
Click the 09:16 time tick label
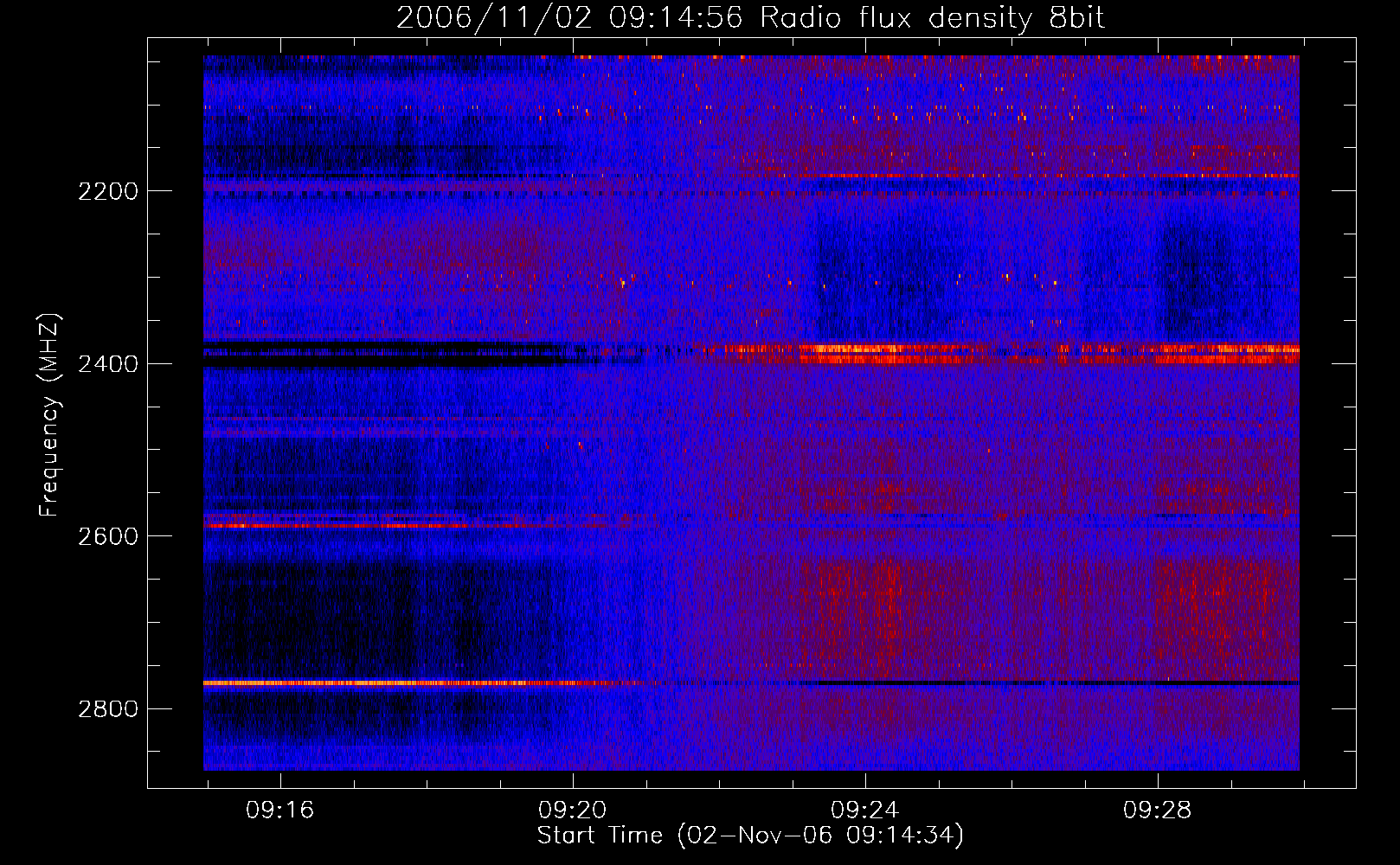coord(280,811)
